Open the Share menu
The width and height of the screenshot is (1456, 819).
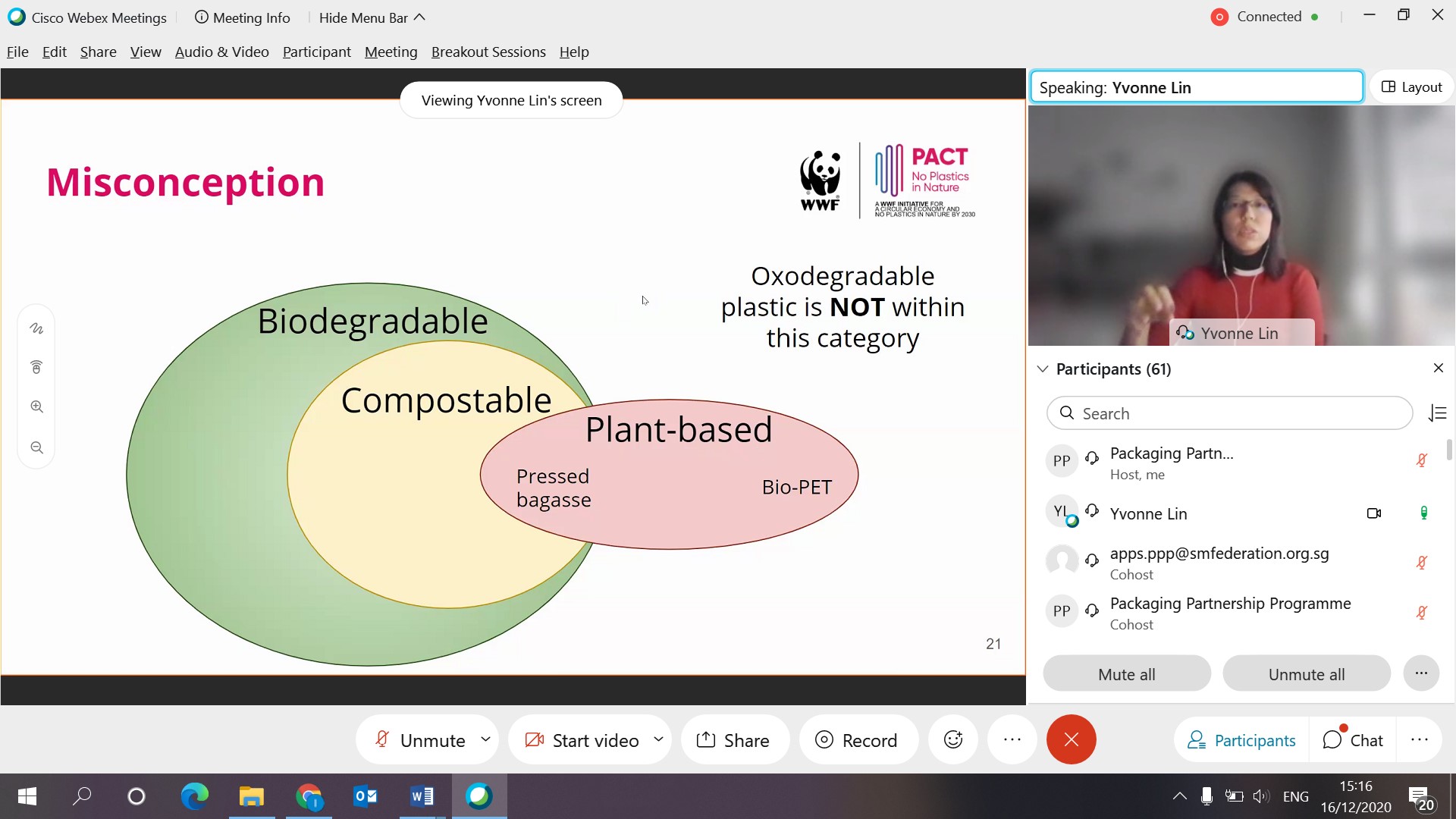coord(99,52)
